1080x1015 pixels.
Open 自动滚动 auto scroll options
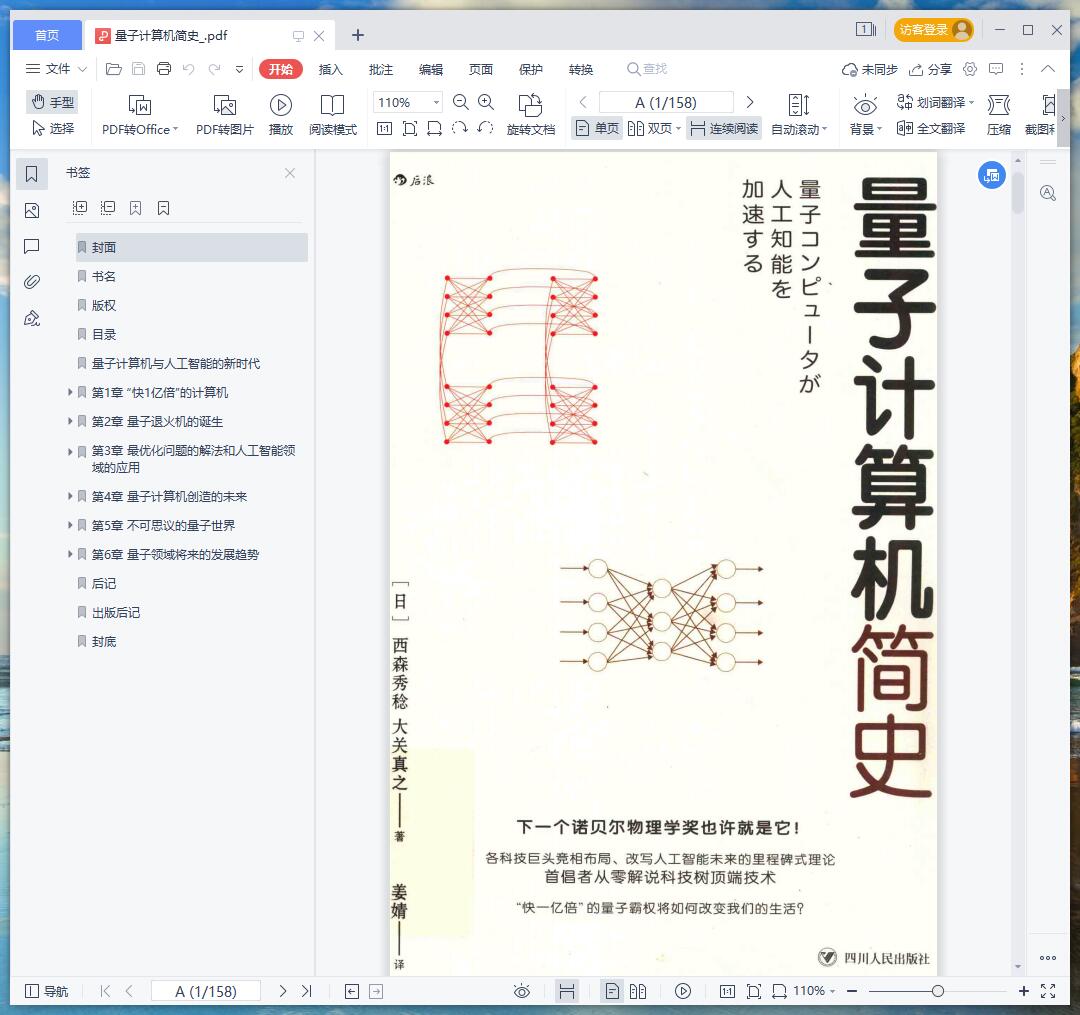click(x=799, y=115)
